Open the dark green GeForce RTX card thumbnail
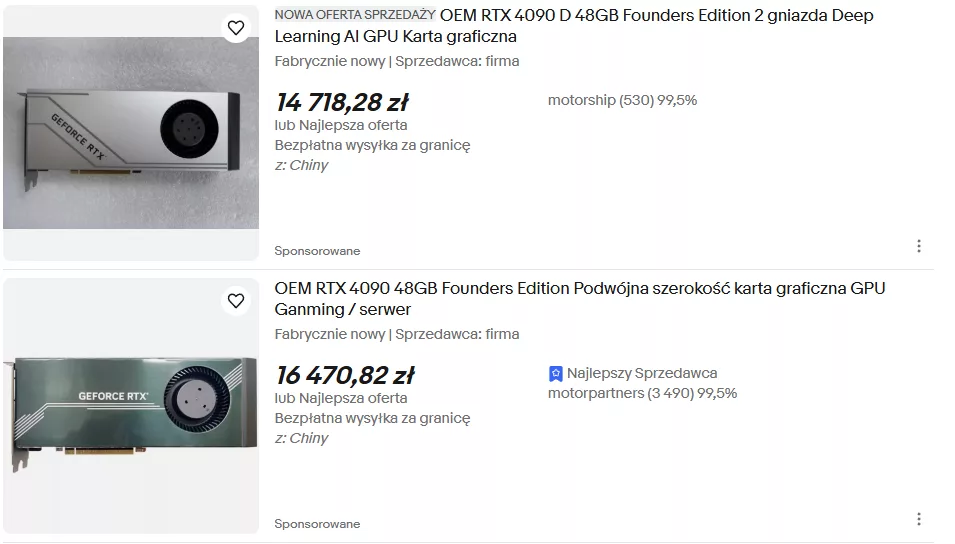The width and height of the screenshot is (955, 544). coord(130,406)
